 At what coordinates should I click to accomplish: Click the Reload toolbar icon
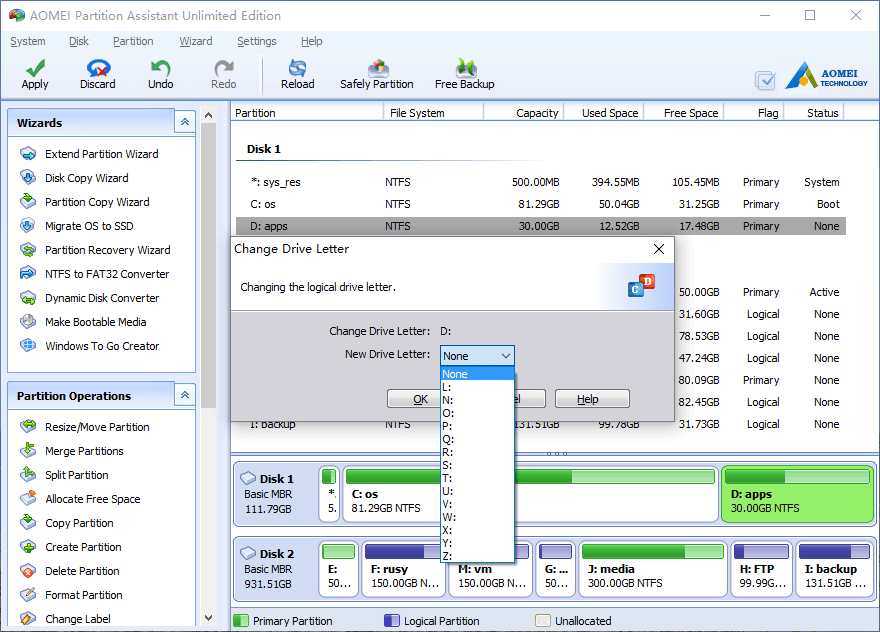297,68
